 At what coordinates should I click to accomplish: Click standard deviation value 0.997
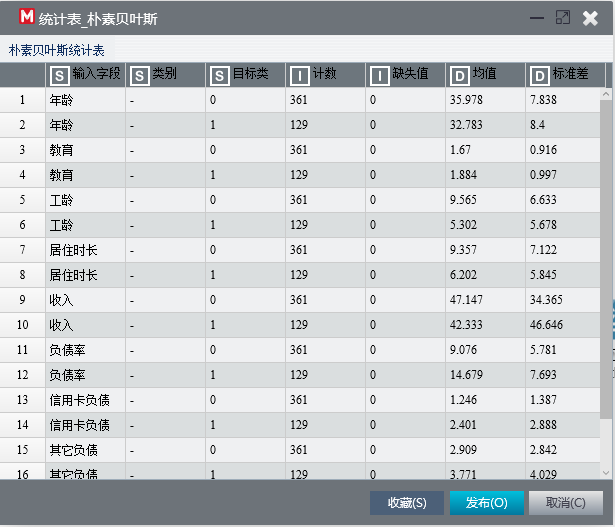point(543,175)
